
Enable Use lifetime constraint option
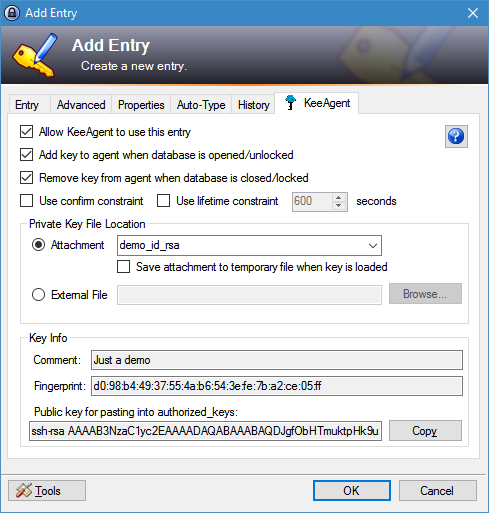(163, 201)
